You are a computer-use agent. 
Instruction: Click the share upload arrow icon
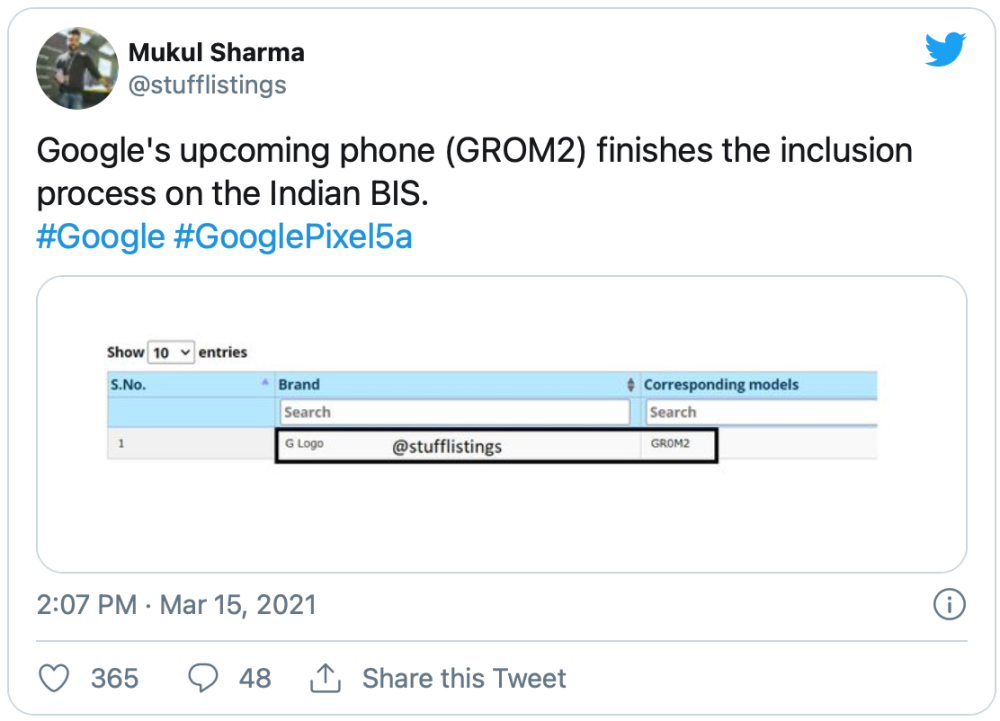pos(325,679)
